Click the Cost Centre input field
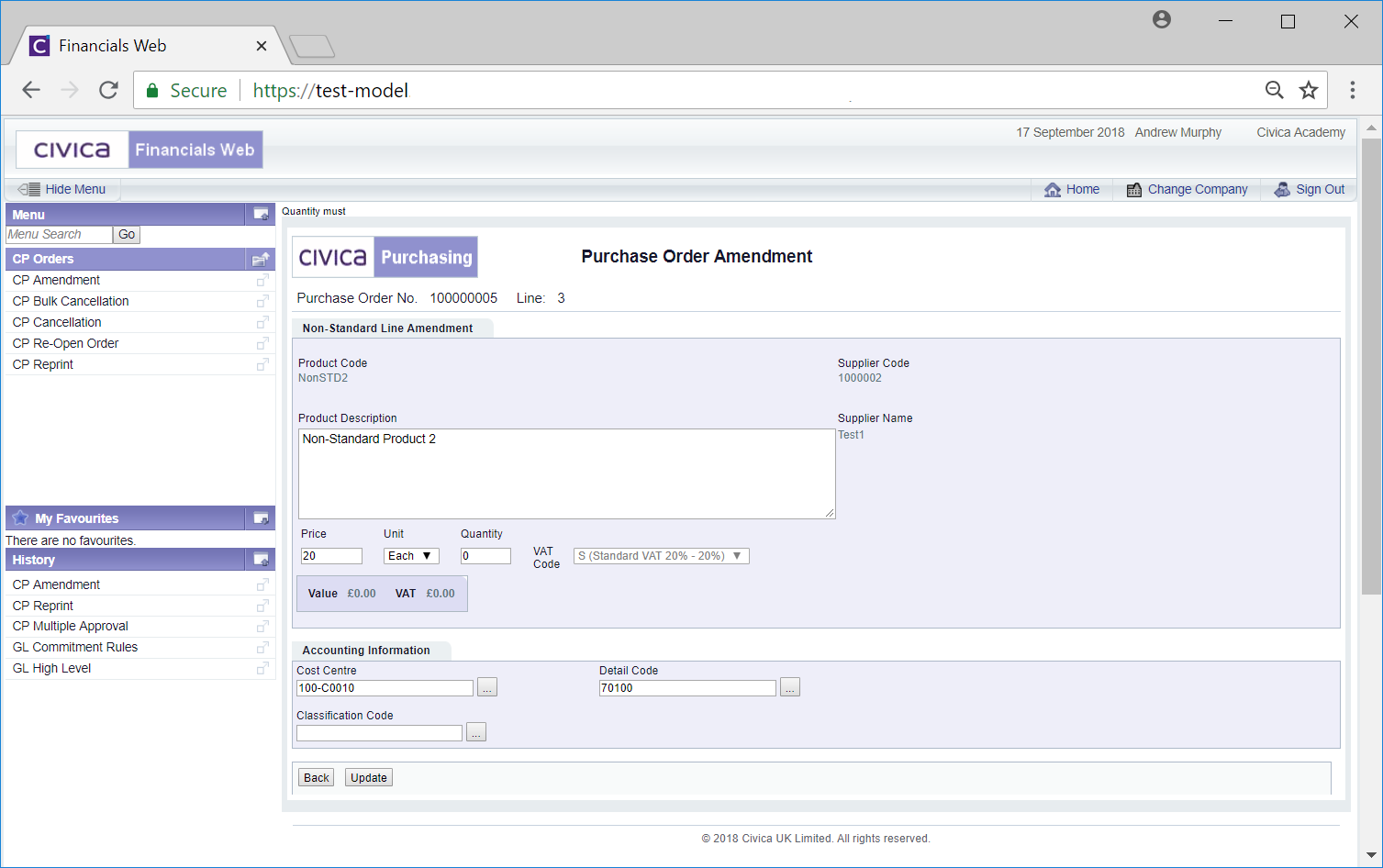The image size is (1383, 868). click(385, 688)
